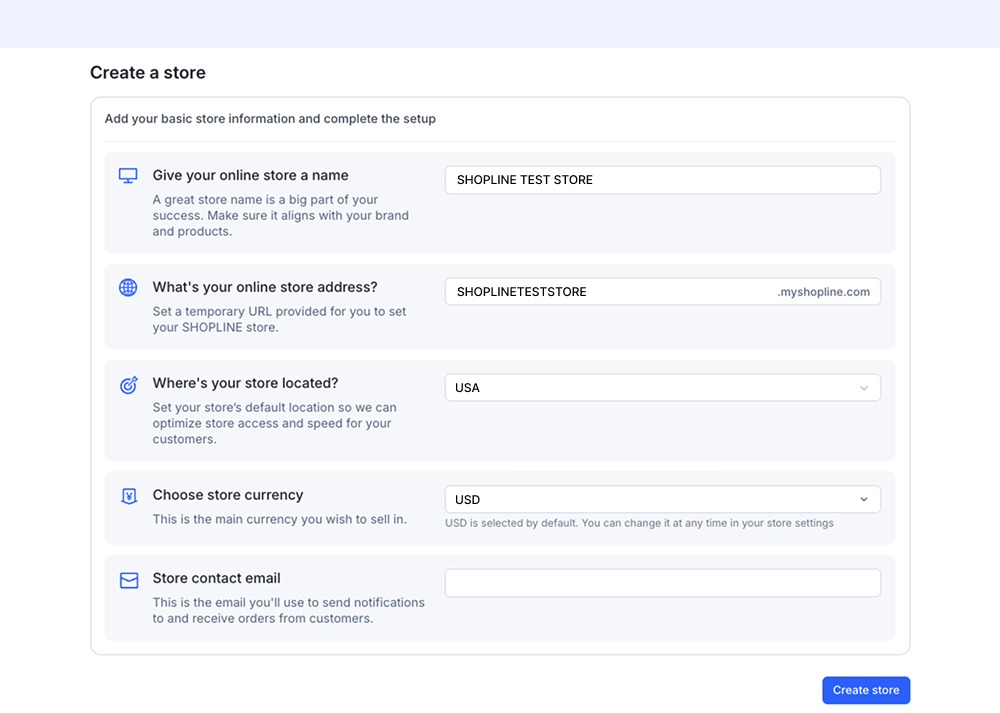Viewport: 1000px width, 713px height.
Task: Click the "Create a store" page heading
Action: 148,73
